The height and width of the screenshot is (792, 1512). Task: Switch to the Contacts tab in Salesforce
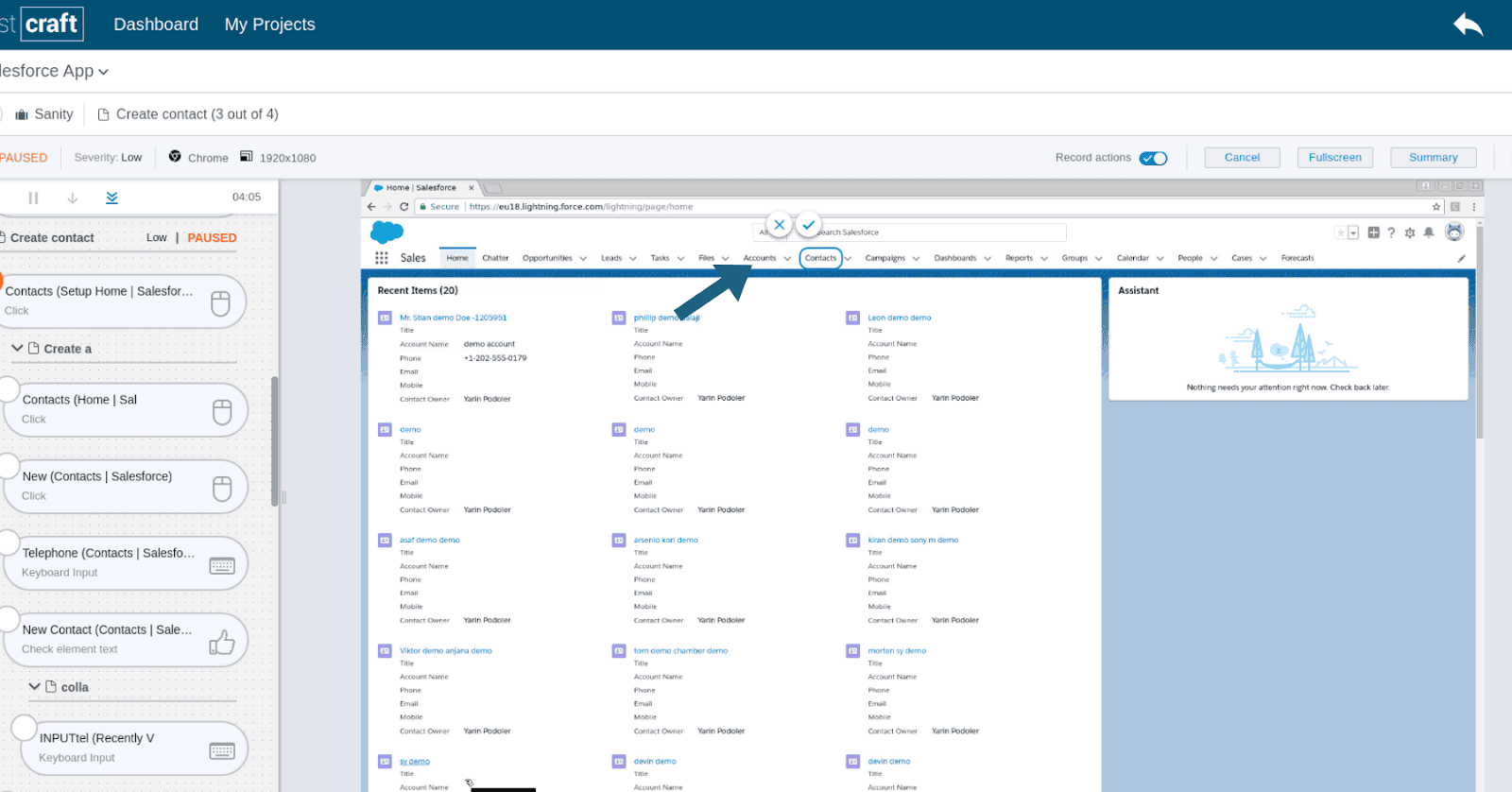click(820, 258)
